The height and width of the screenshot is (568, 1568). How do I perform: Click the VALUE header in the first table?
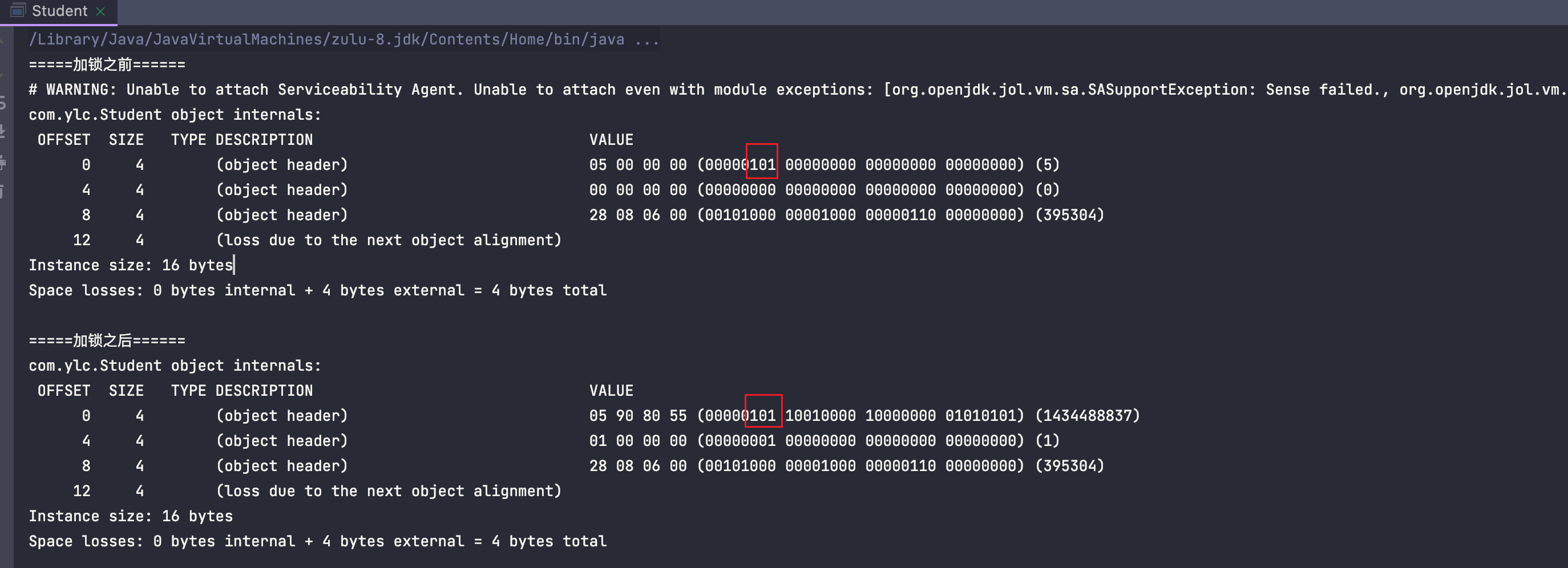click(611, 140)
